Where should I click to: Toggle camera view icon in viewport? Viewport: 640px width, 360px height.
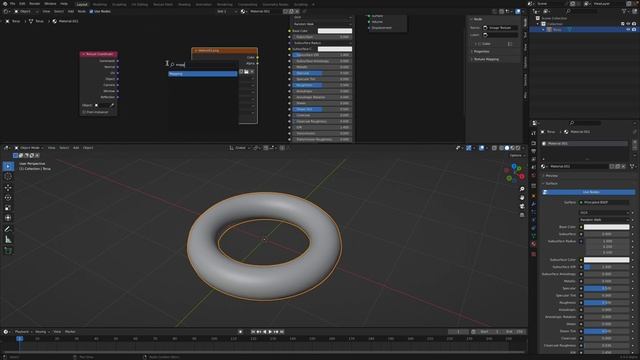pyautogui.click(x=522, y=206)
